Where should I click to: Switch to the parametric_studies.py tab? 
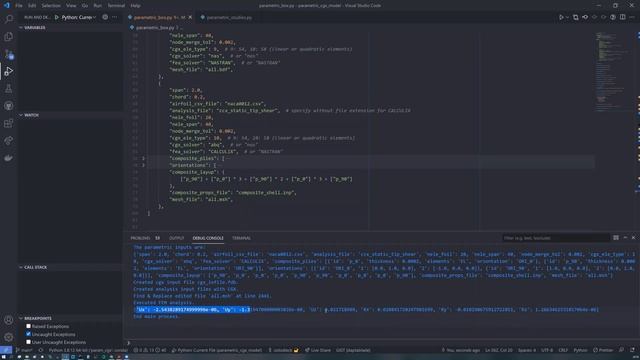pos(226,17)
